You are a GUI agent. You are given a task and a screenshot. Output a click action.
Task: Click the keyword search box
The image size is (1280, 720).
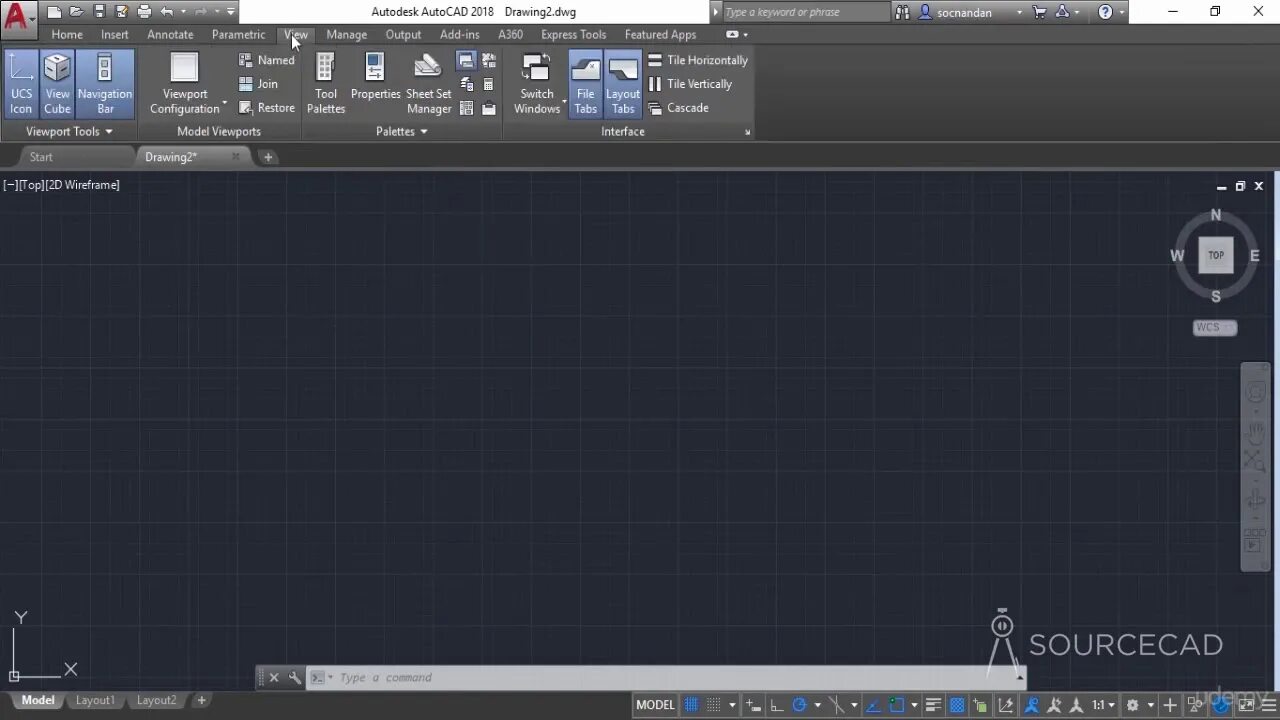pyautogui.click(x=805, y=12)
